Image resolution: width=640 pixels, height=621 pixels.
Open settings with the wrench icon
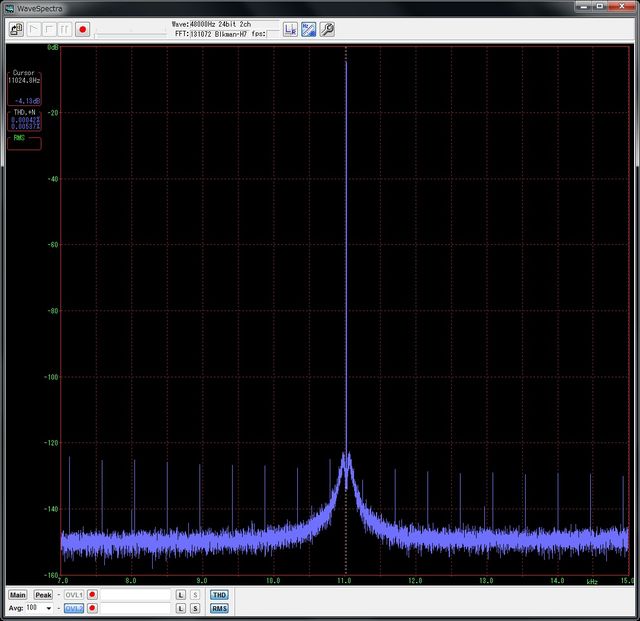(x=327, y=29)
